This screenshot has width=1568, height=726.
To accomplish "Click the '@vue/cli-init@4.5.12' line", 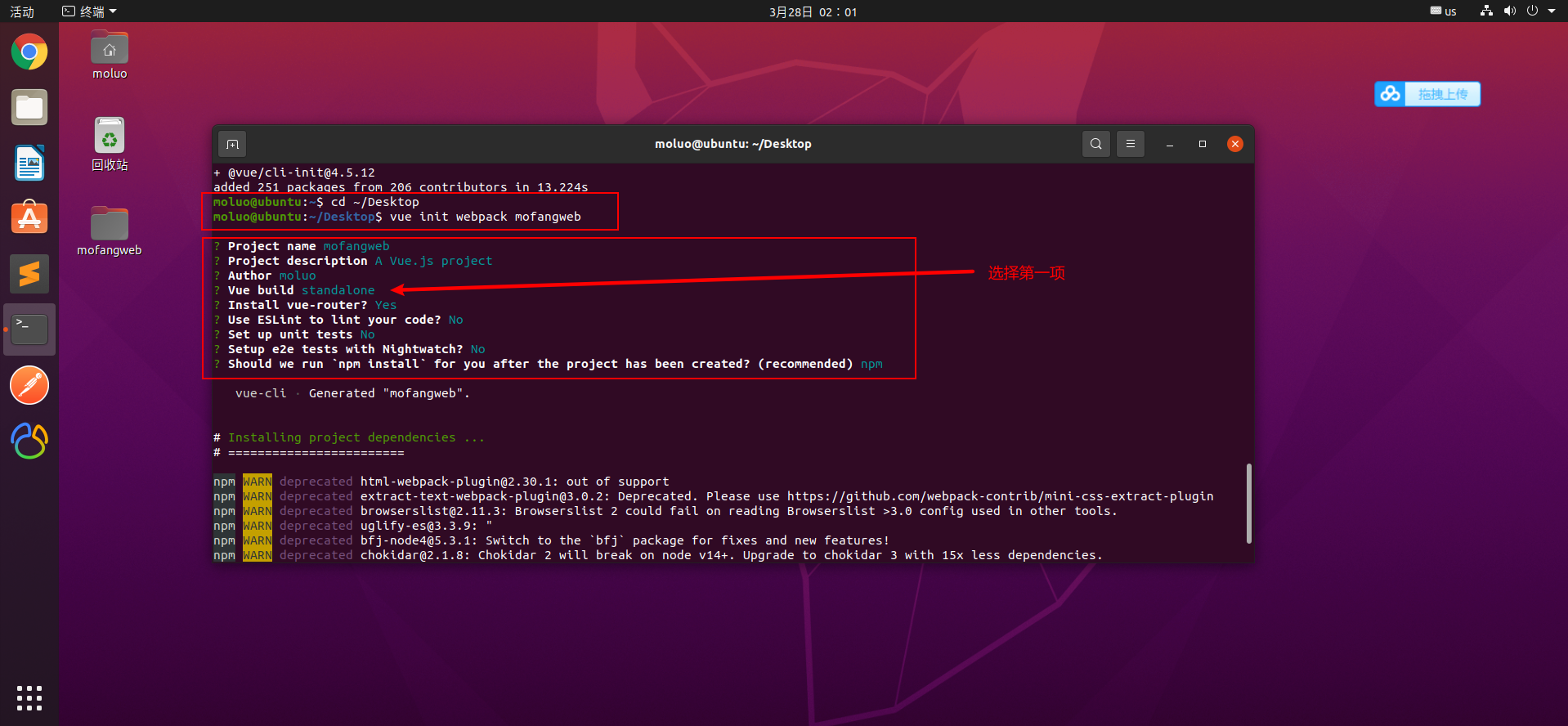I will 294,173.
